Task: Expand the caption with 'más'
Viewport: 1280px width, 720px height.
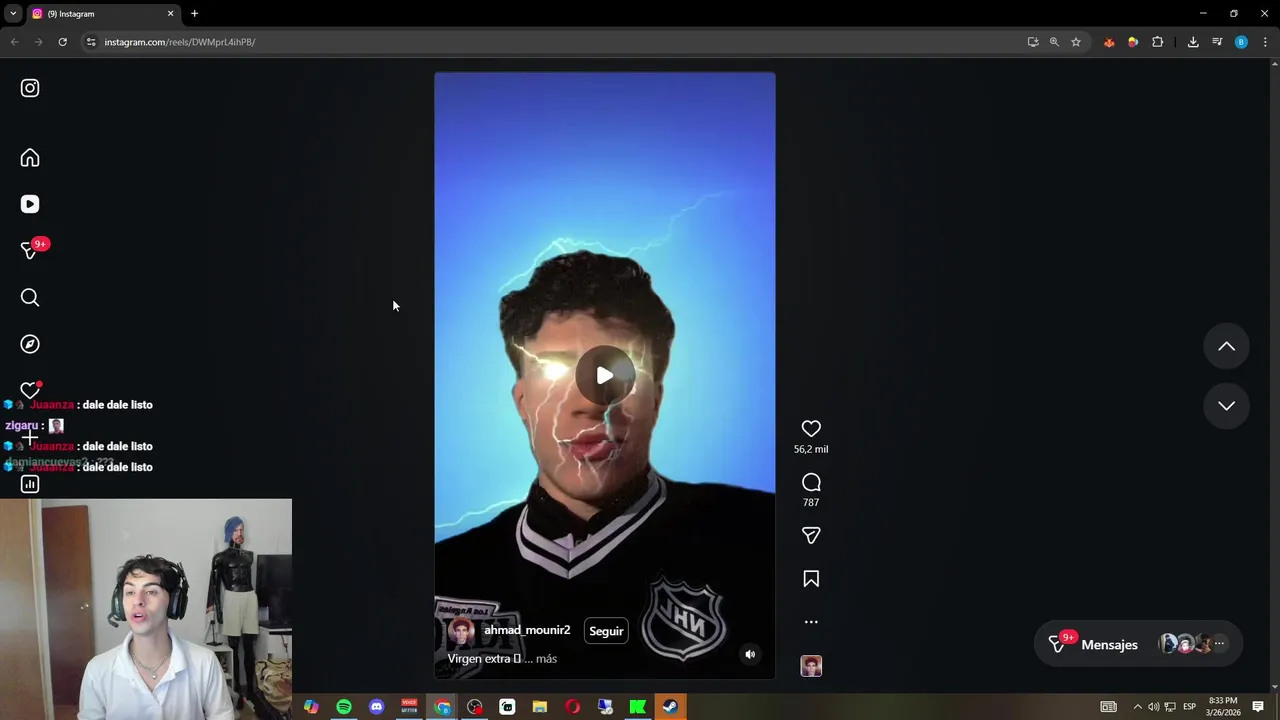Action: click(546, 659)
